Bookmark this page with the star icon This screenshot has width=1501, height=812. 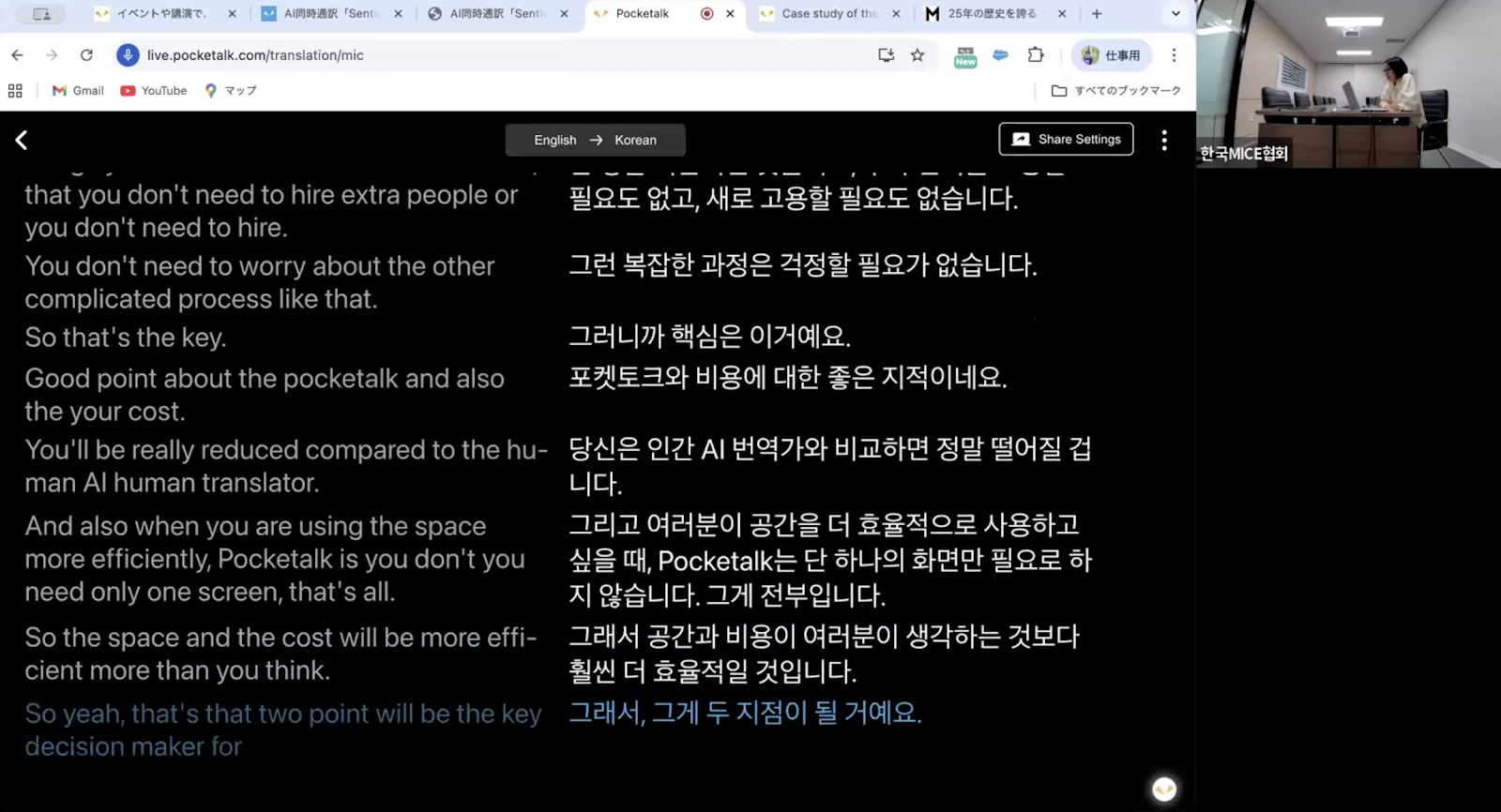coord(917,55)
